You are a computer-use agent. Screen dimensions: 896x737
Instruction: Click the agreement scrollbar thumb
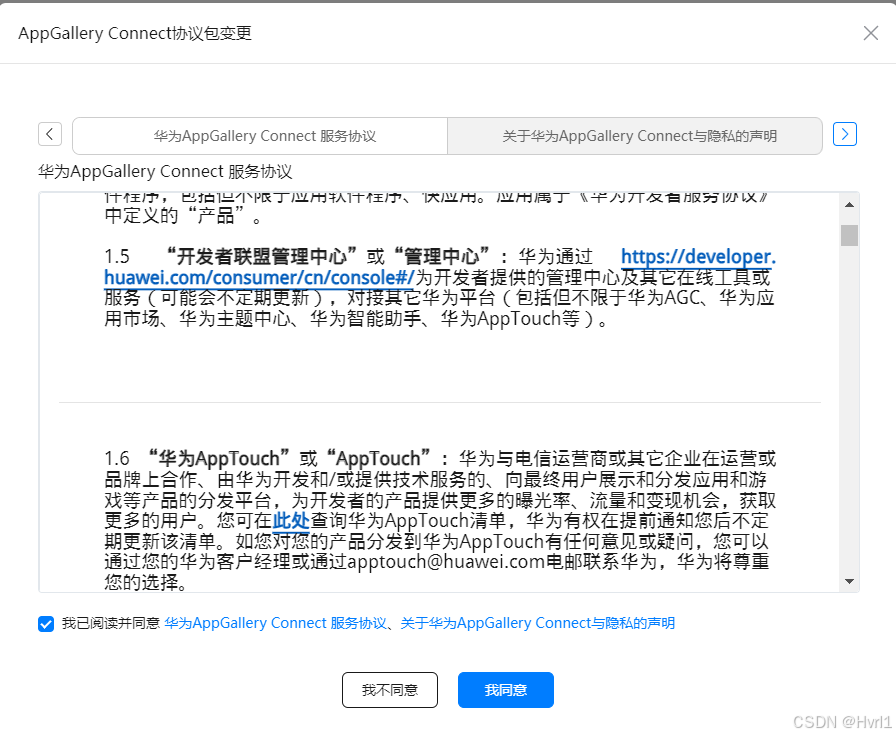850,235
